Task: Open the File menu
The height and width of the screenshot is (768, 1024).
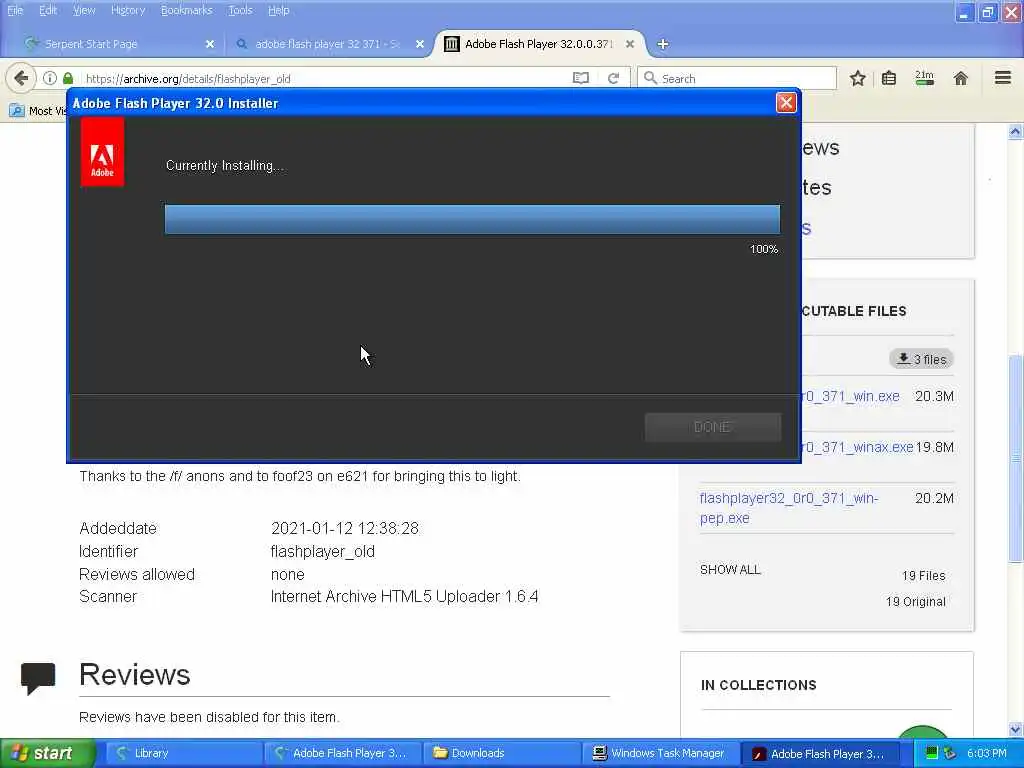Action: (15, 10)
